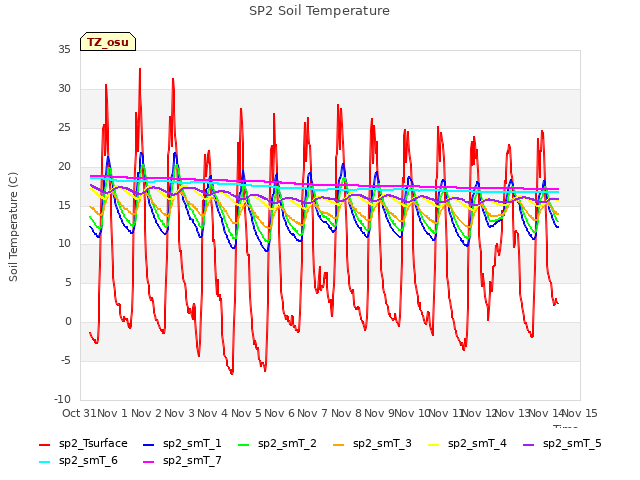
Task: Click the Oct 31 x-axis tick label
Action: coord(79,413)
